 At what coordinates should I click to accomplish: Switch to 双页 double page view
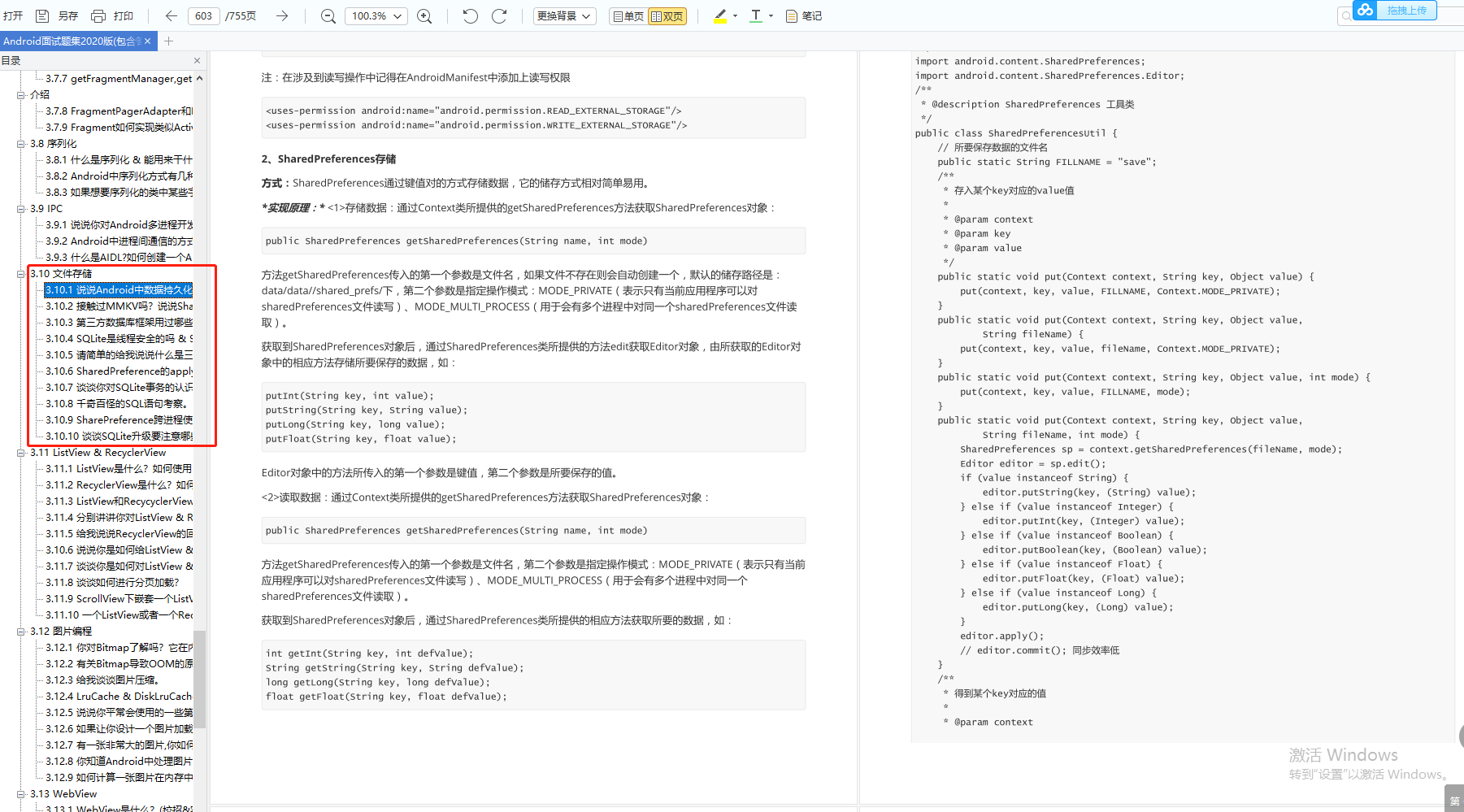(x=667, y=15)
